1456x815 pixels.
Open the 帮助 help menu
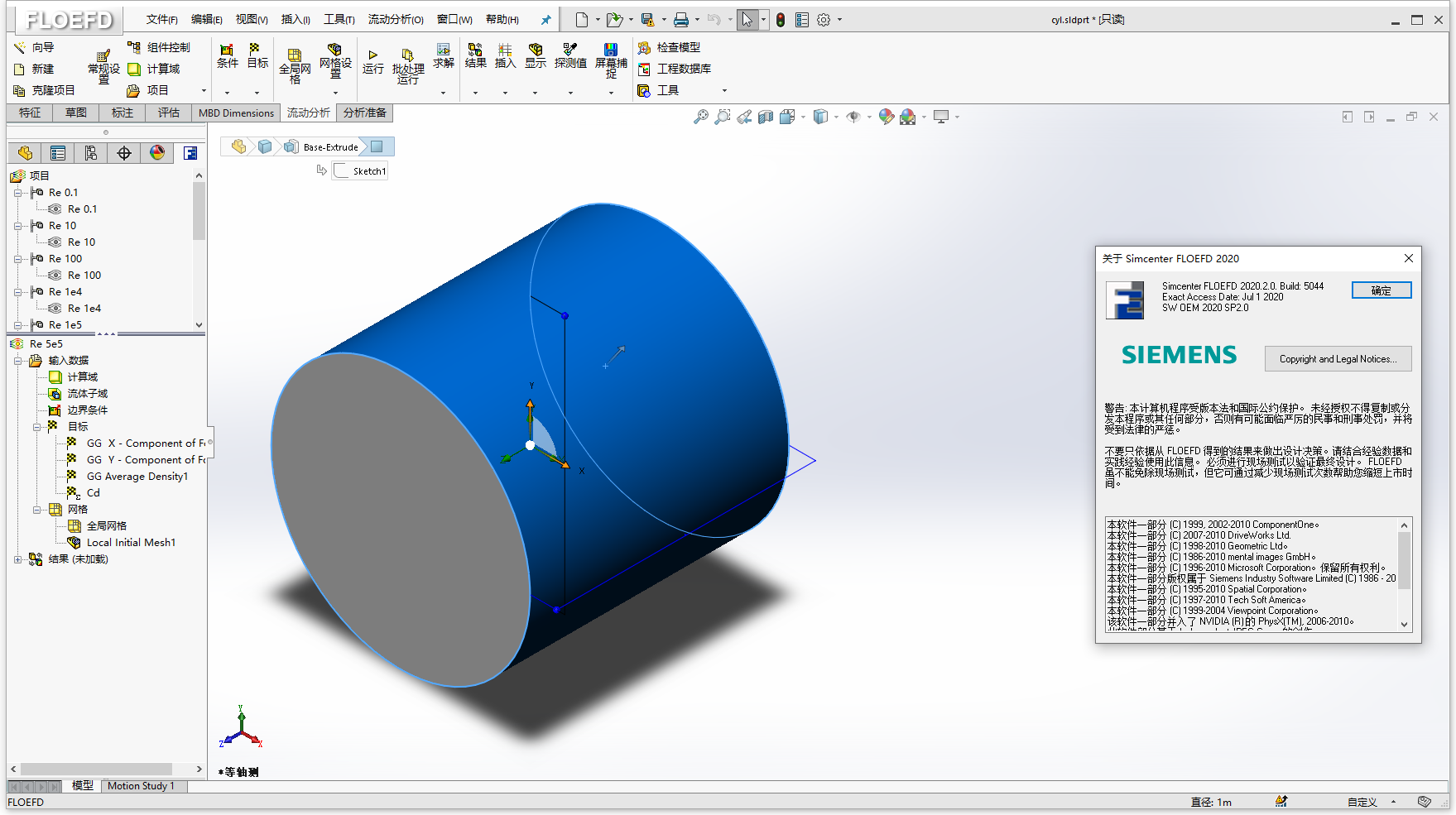coord(502,20)
